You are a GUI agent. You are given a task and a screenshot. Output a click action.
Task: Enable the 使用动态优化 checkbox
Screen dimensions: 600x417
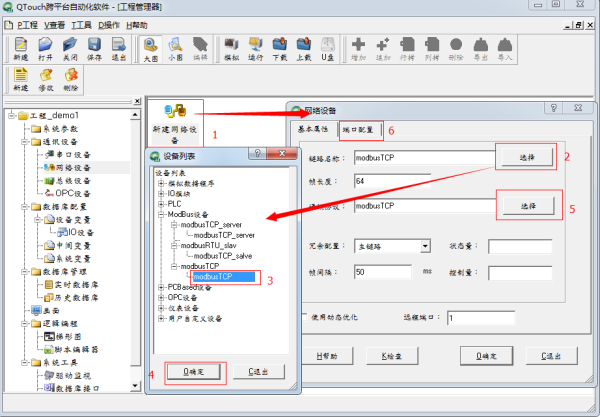tap(305, 316)
